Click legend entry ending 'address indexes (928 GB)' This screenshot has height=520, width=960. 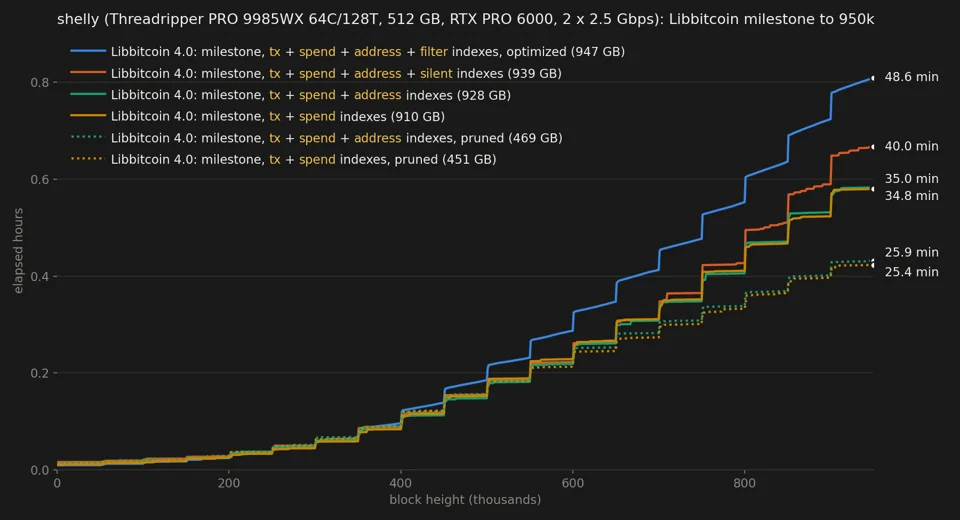click(x=310, y=95)
